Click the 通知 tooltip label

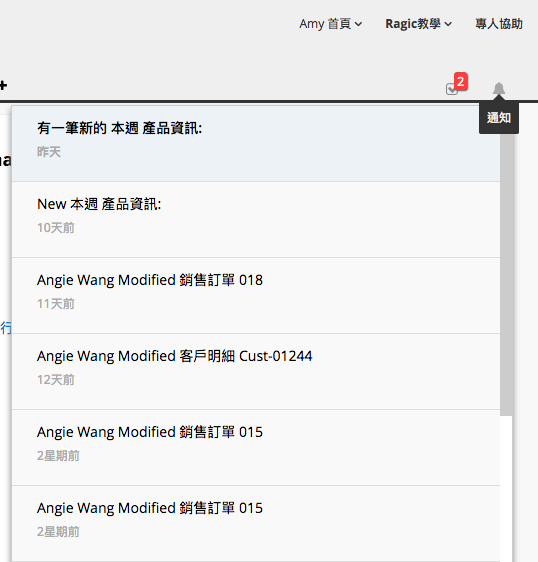[499, 118]
